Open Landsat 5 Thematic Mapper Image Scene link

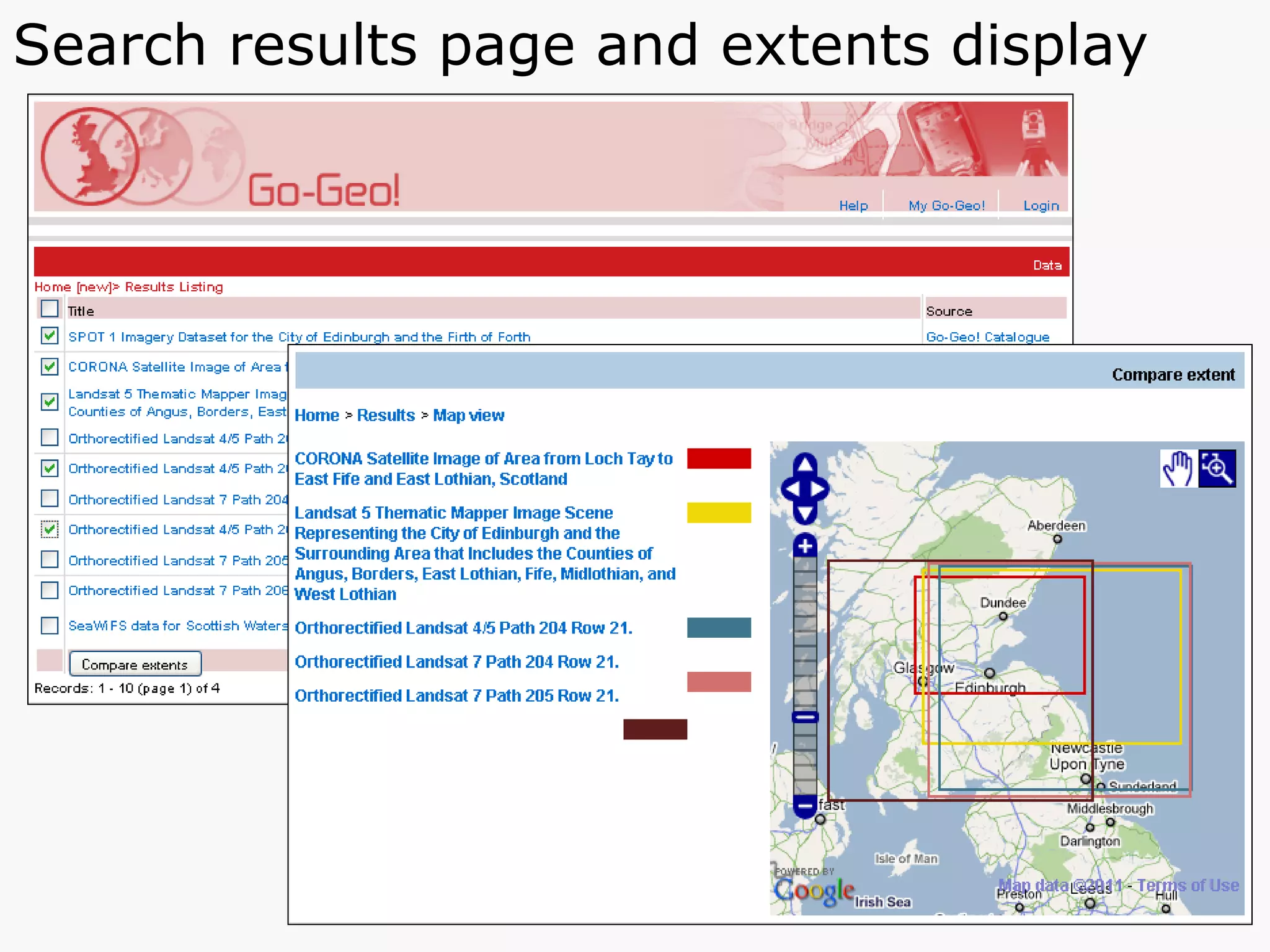[485, 553]
